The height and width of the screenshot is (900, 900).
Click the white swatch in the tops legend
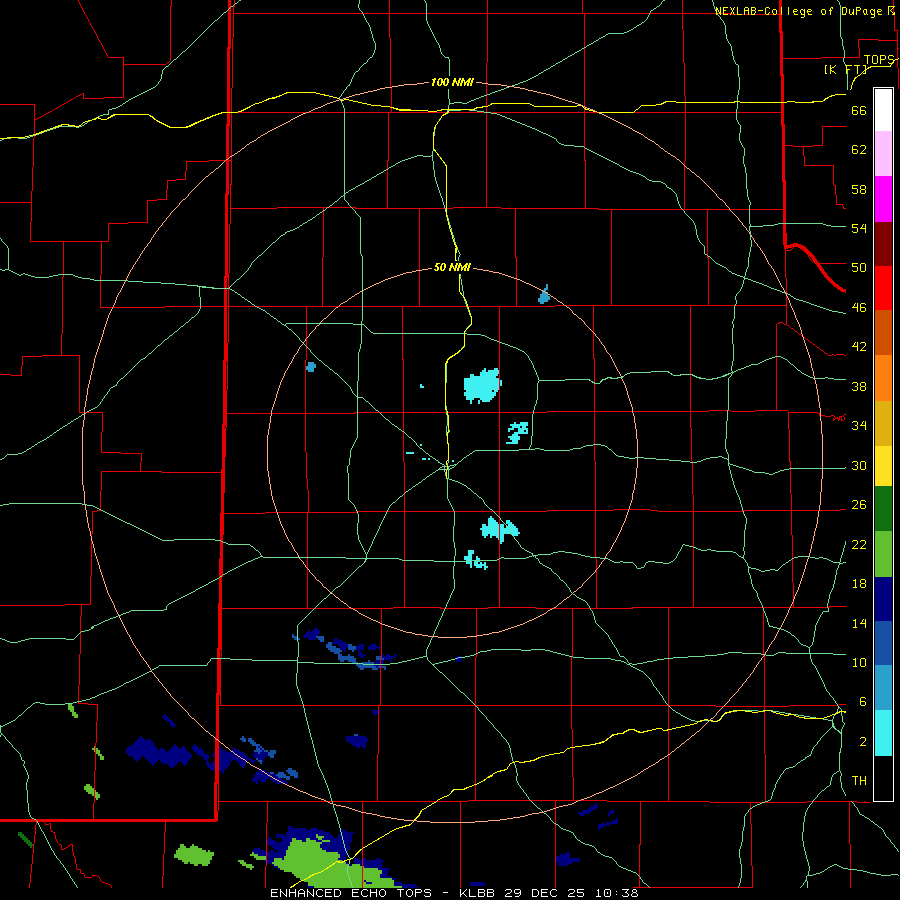click(x=883, y=110)
